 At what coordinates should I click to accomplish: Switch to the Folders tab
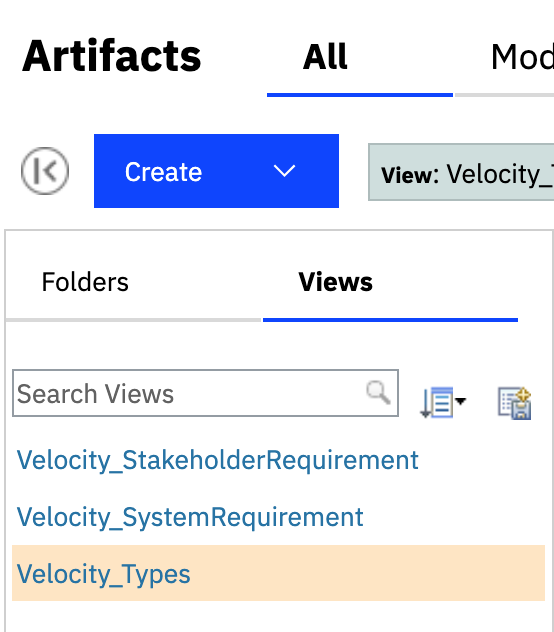(85, 282)
